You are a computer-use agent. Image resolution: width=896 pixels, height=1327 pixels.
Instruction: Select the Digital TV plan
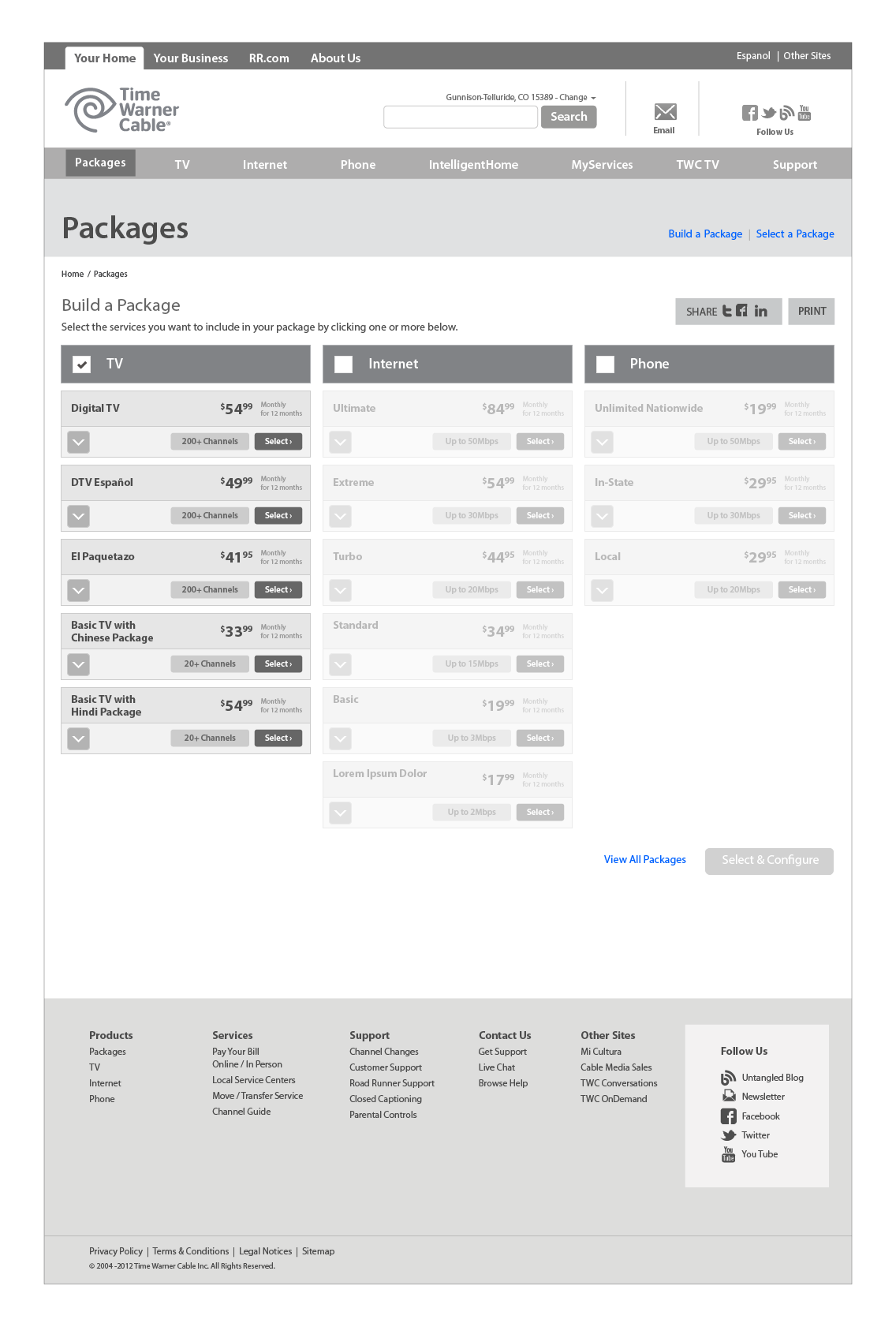point(278,442)
